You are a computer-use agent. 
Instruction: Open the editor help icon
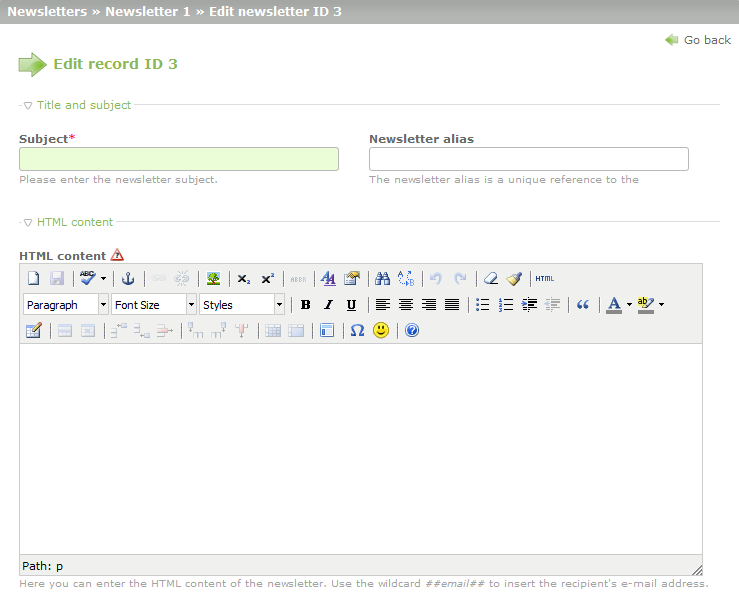click(412, 330)
